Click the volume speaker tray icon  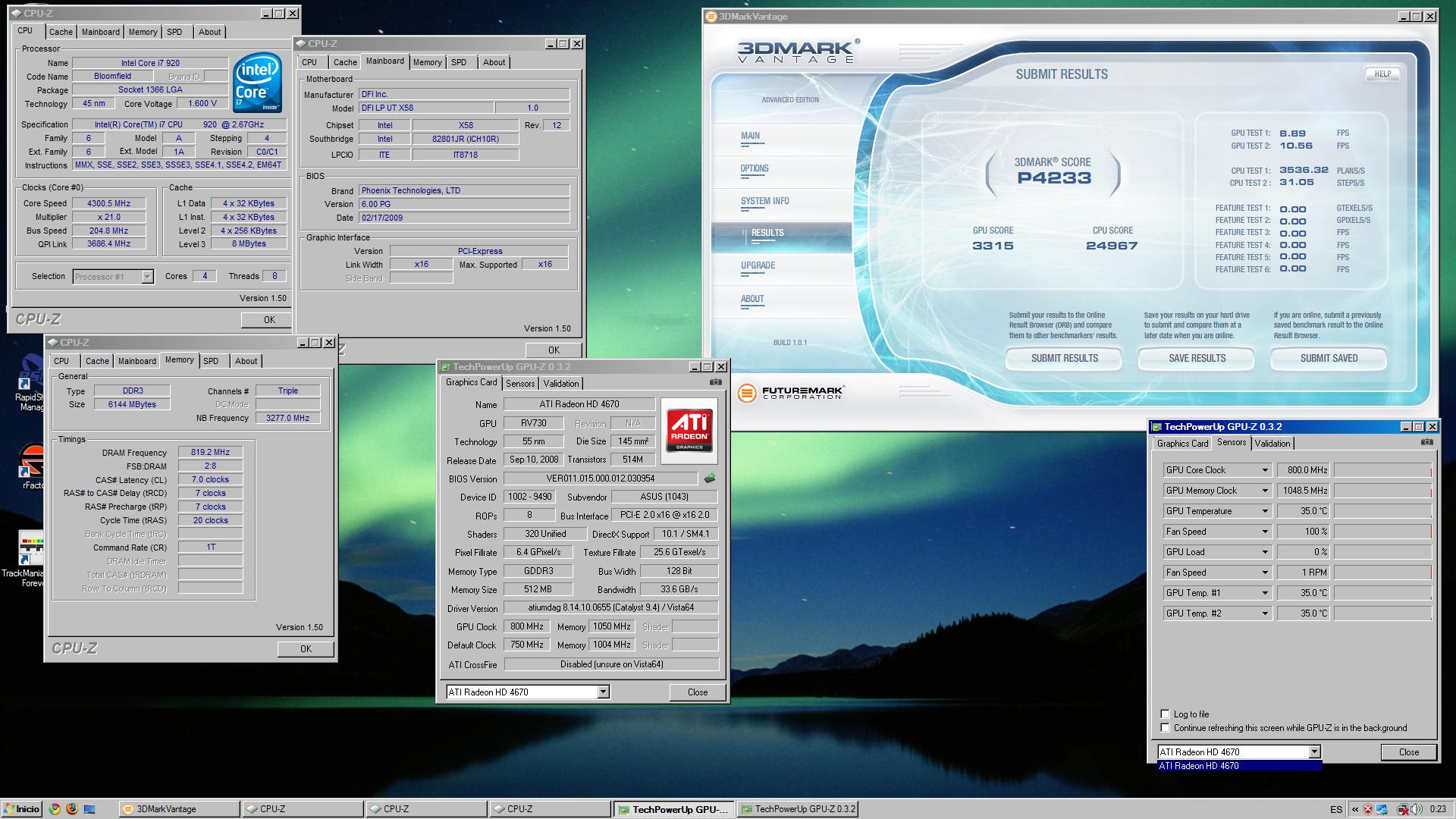click(1417, 809)
